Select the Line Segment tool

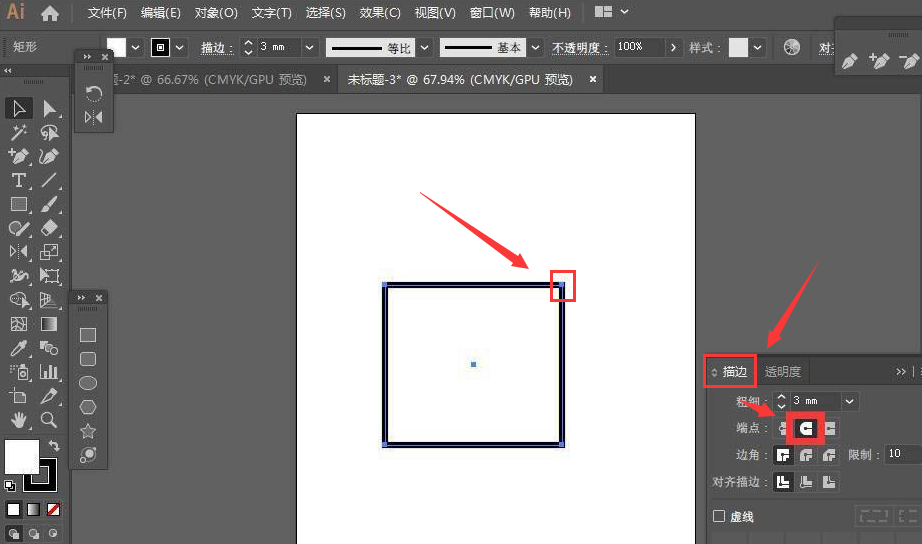[49, 181]
